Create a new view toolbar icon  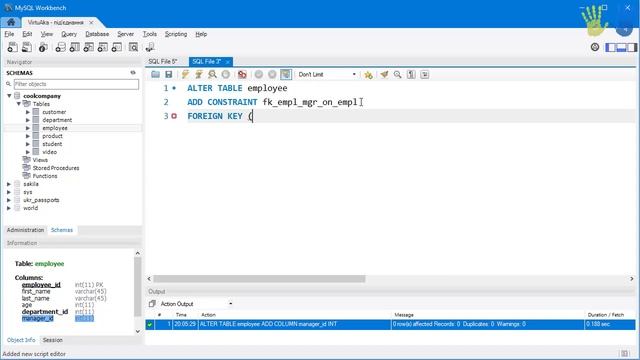tap(89, 47)
